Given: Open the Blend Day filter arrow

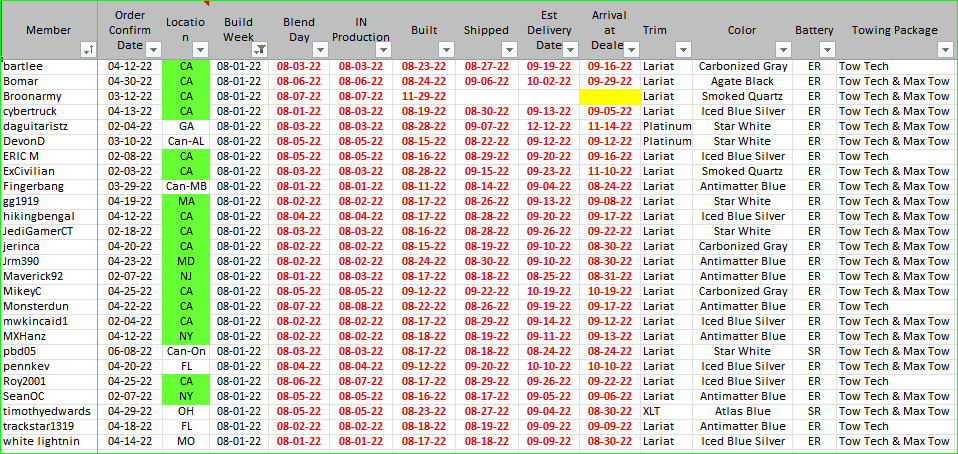Looking at the screenshot, I should [319, 49].
